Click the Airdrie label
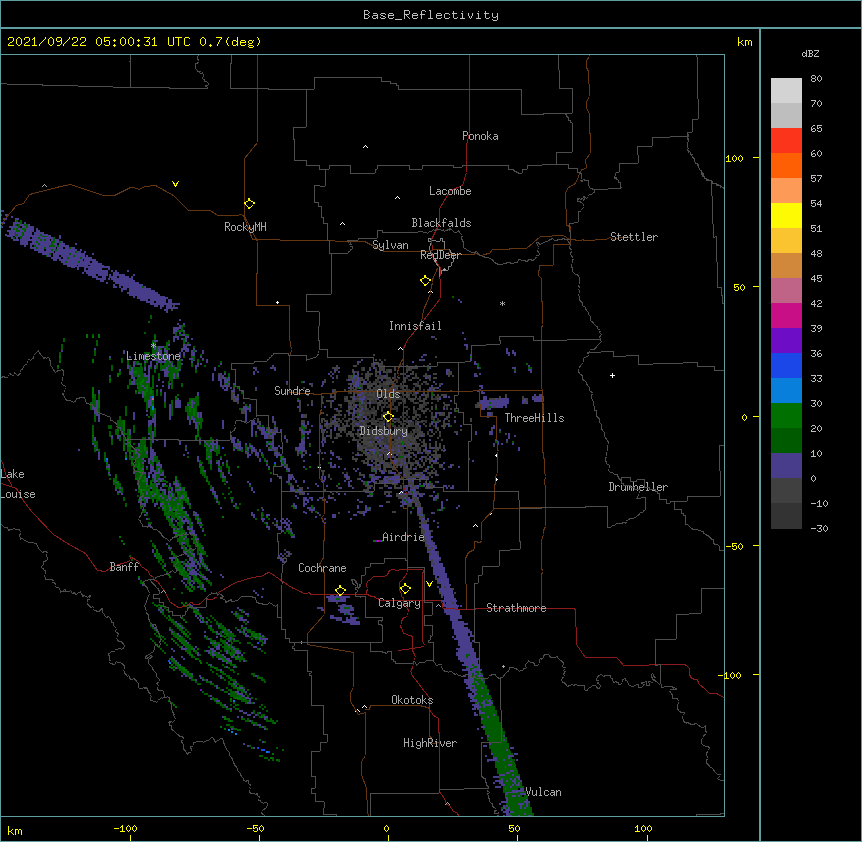Viewport: 862px width, 842px height. click(403, 537)
